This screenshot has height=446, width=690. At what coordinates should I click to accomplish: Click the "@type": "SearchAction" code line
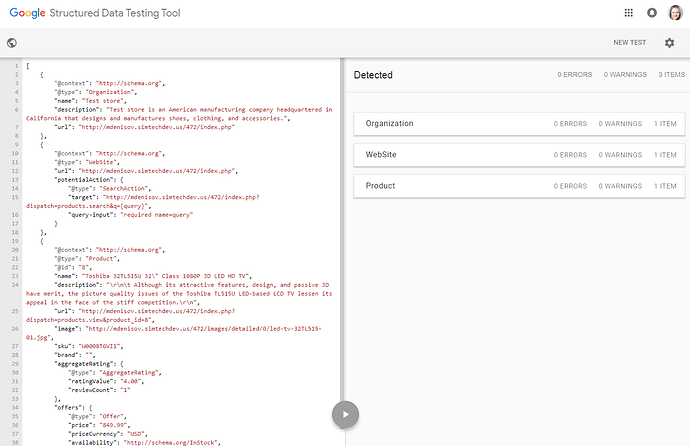pos(110,188)
